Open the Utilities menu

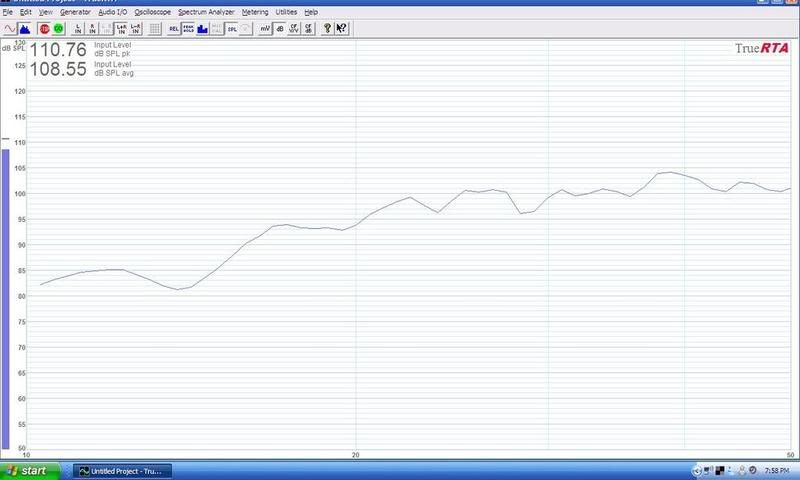(x=286, y=12)
